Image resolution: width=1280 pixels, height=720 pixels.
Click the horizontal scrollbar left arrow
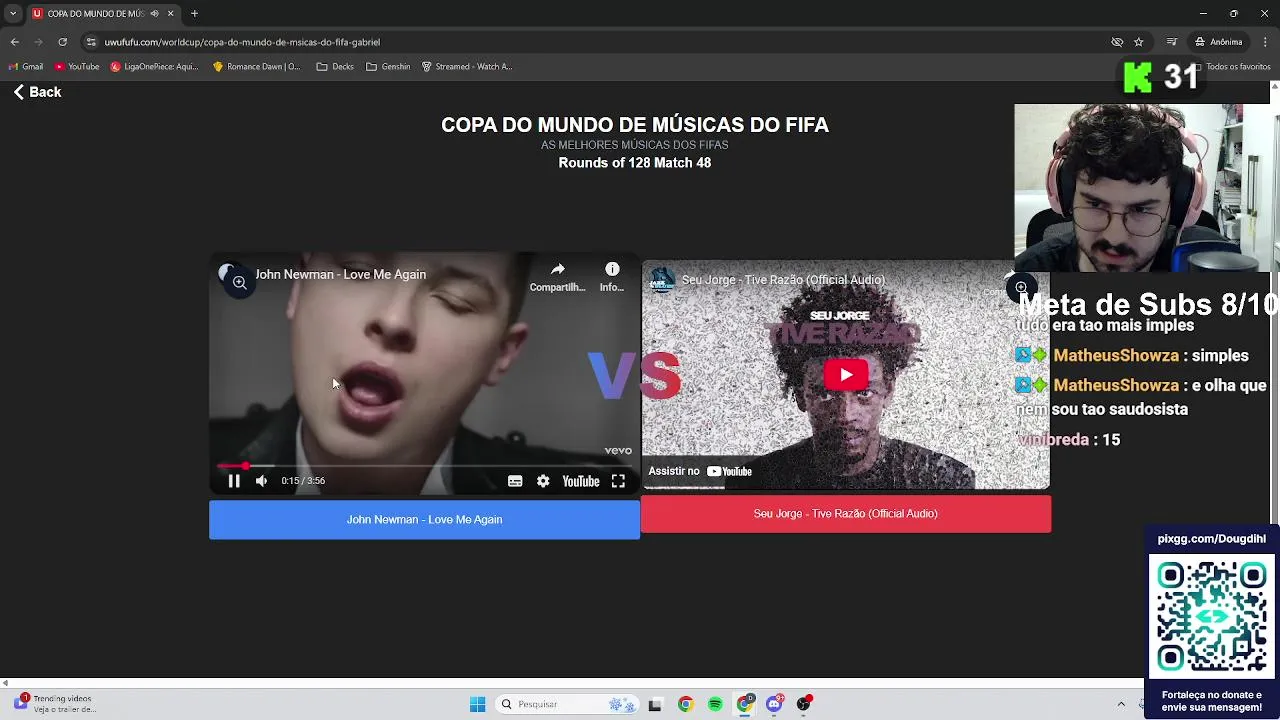[5, 683]
